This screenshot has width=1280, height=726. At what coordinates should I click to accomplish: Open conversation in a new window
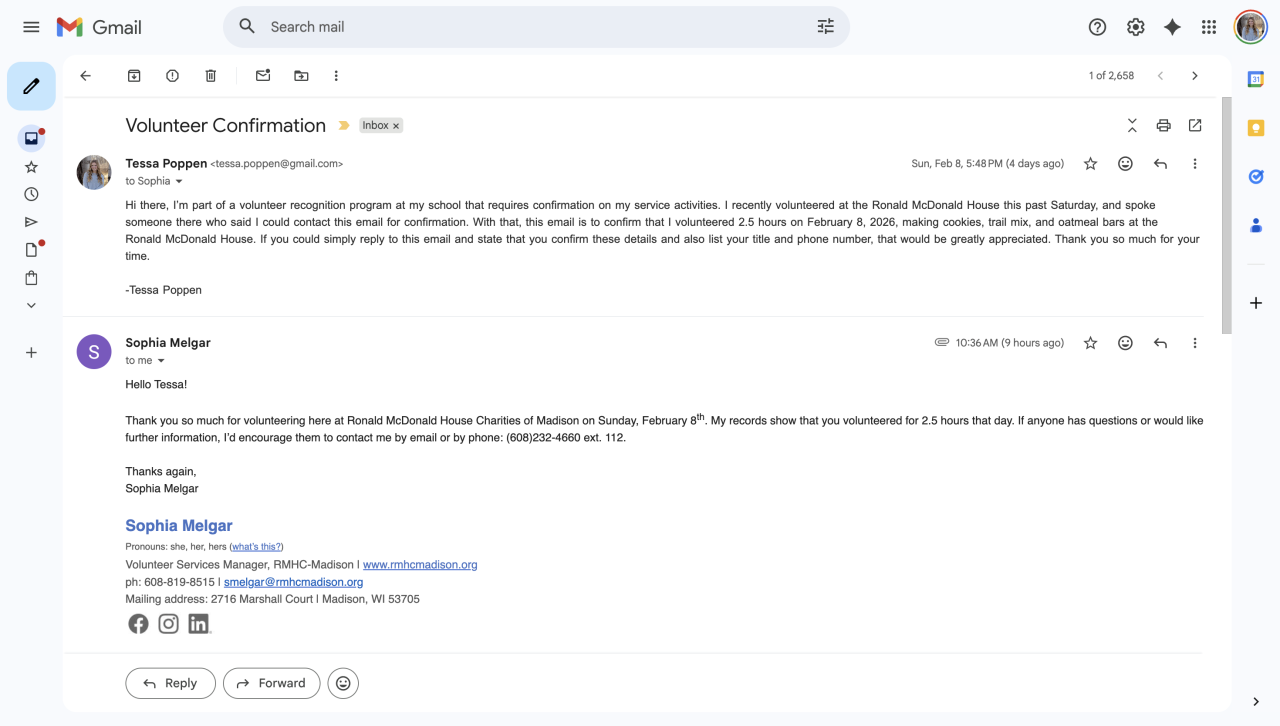[1195, 126]
